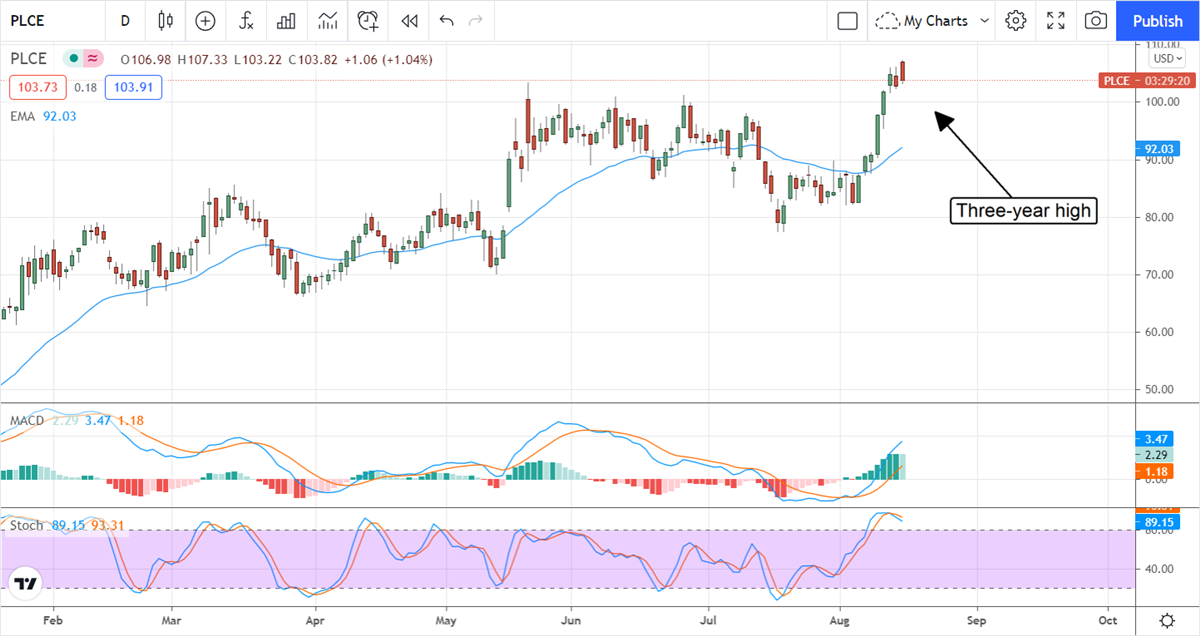Open Indicator Templates icon

[328, 20]
